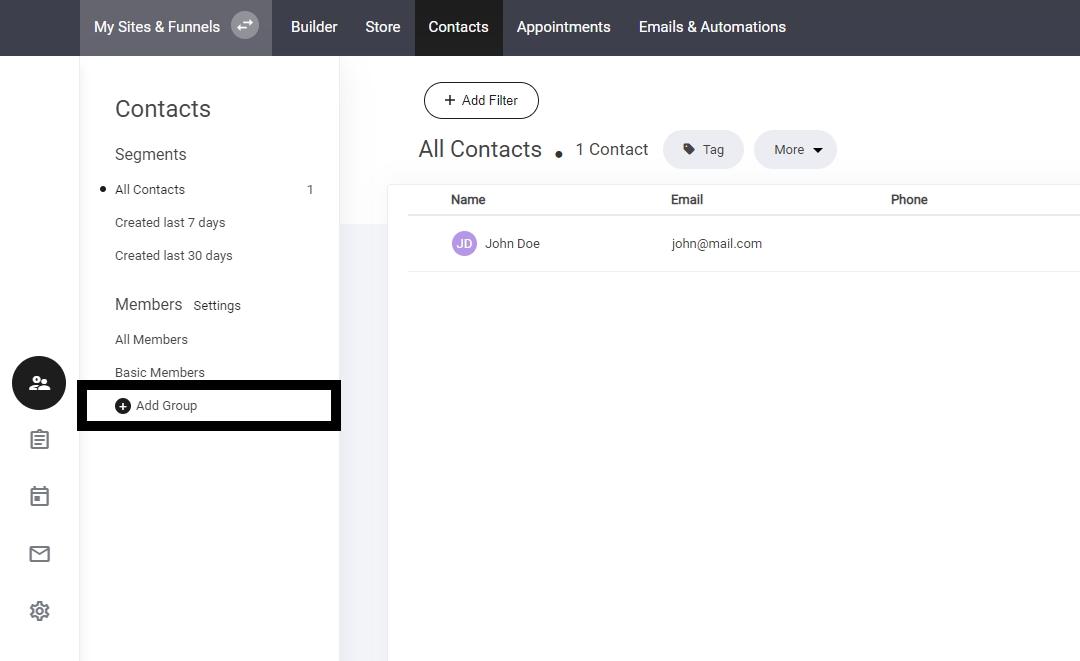Open john@mail.com contact email
1080x661 pixels.
pos(716,244)
